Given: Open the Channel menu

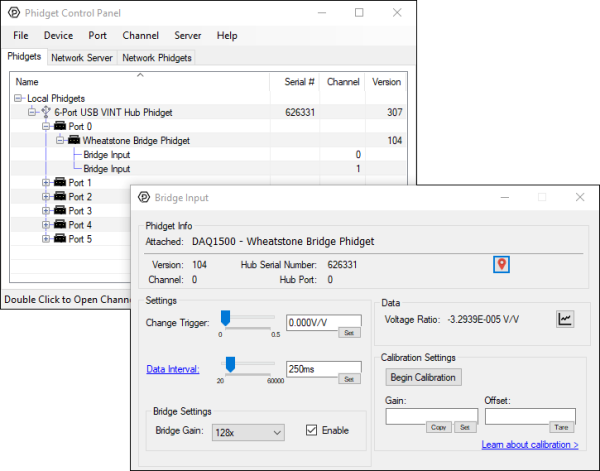Looking at the screenshot, I should 140,36.
